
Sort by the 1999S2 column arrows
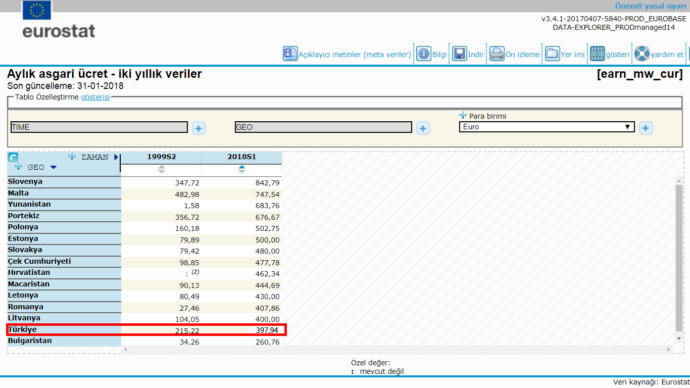(161, 169)
